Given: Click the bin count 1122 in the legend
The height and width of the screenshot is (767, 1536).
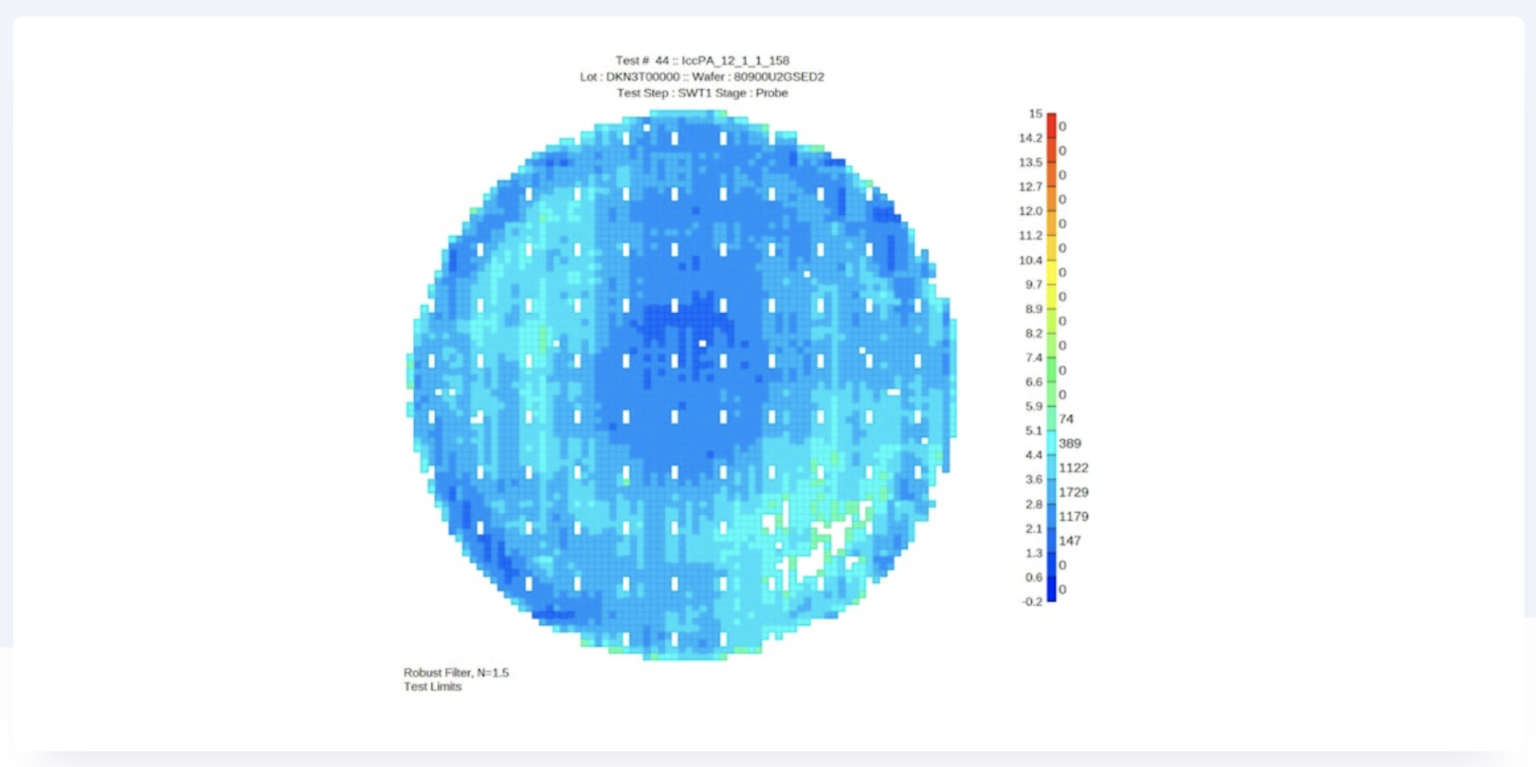Looking at the screenshot, I should (1073, 468).
